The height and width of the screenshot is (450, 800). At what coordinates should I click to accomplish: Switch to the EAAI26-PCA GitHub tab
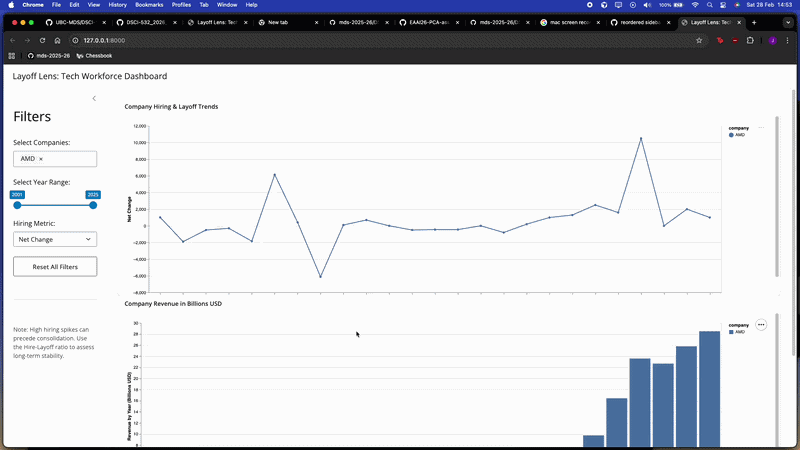pos(430,22)
